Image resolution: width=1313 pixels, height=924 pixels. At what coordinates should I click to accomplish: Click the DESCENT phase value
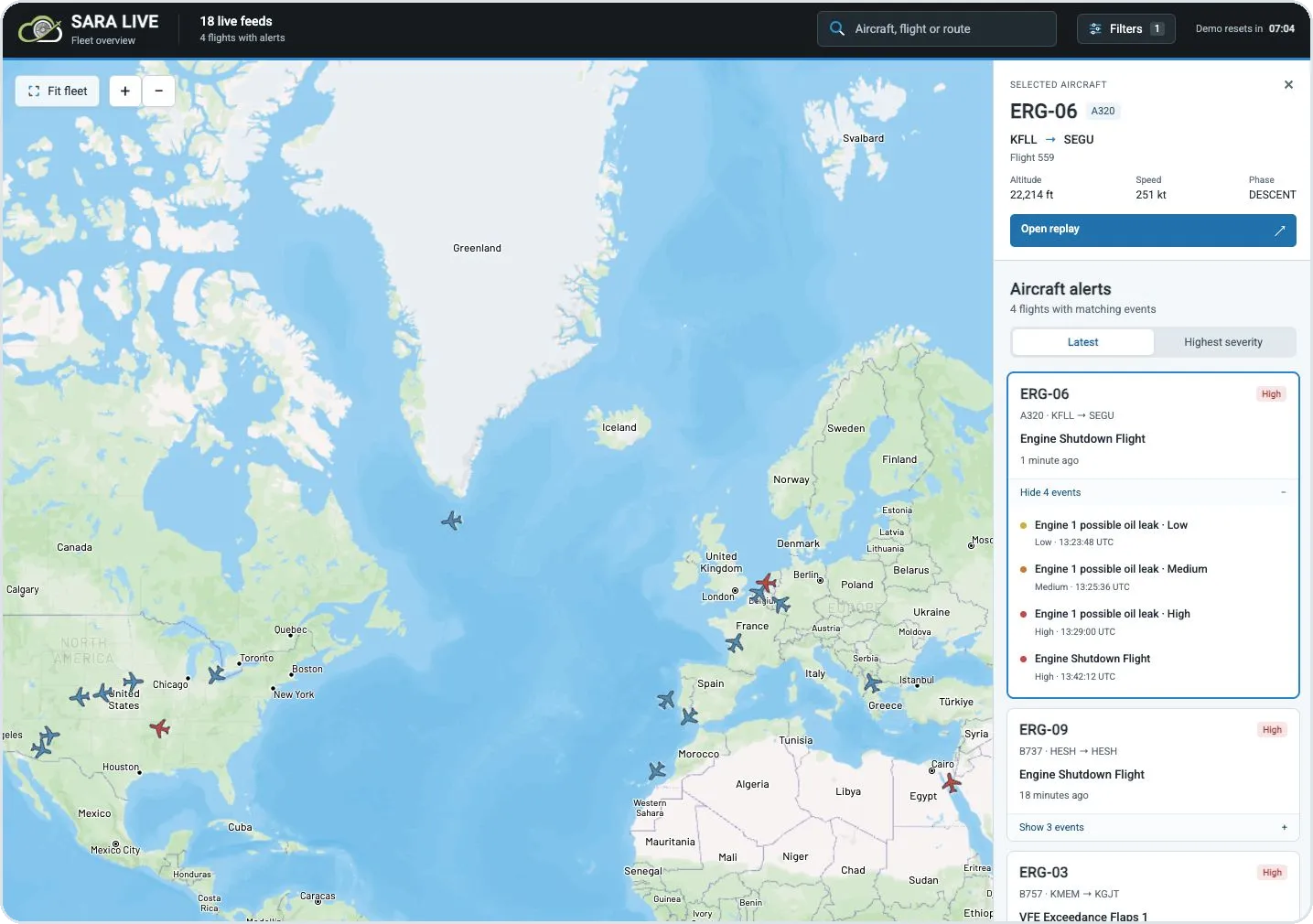(x=1272, y=195)
